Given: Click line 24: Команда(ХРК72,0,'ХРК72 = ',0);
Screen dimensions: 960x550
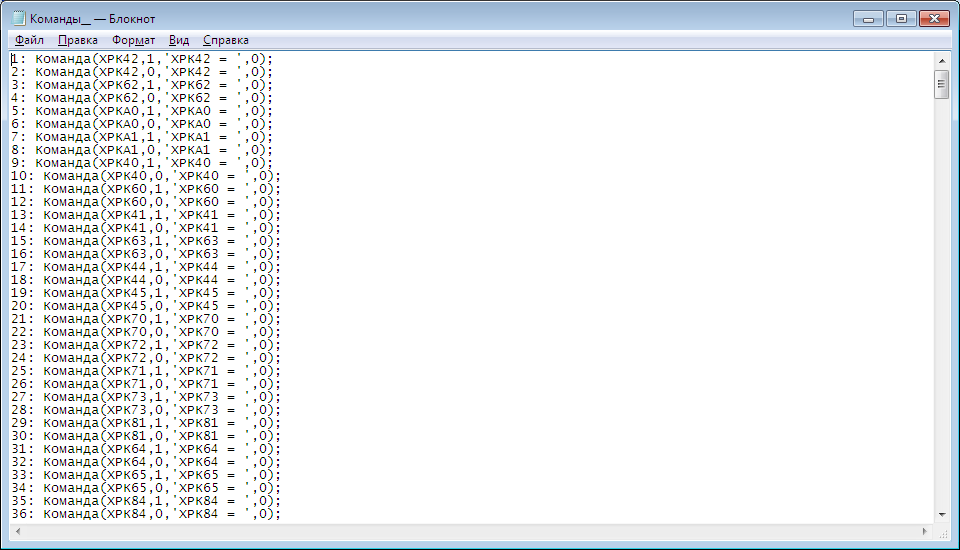Looking at the screenshot, I should click(x=146, y=358).
